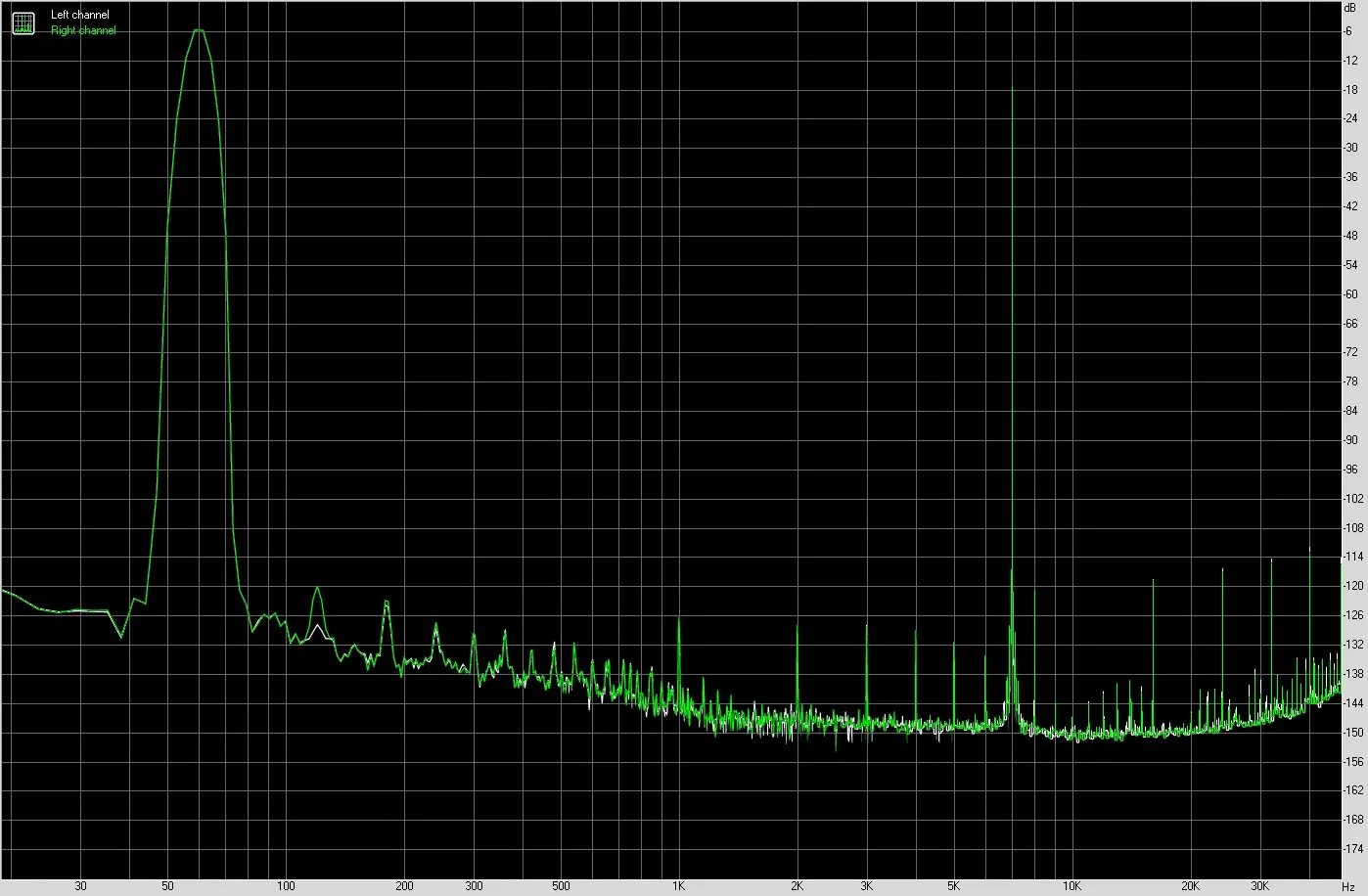Click the -120 dB axis value

tap(1353, 586)
